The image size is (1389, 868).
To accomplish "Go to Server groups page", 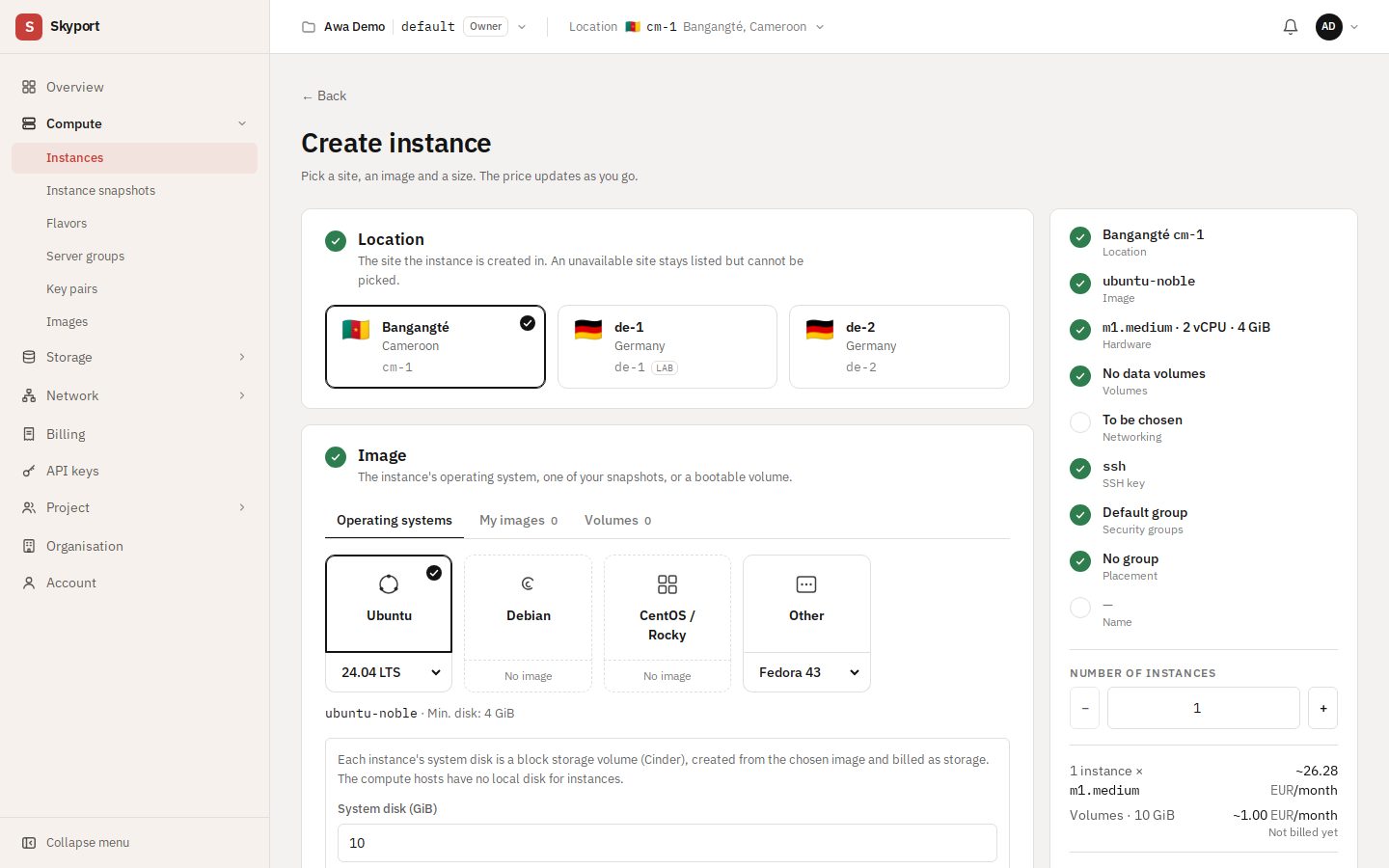I will 135,257.
